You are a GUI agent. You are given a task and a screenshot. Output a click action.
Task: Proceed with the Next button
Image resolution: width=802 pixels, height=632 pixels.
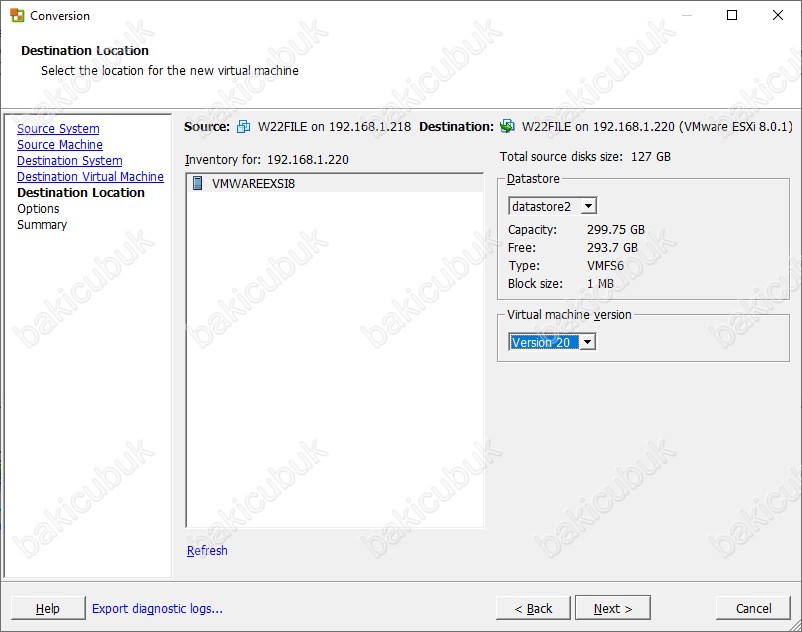pos(613,608)
